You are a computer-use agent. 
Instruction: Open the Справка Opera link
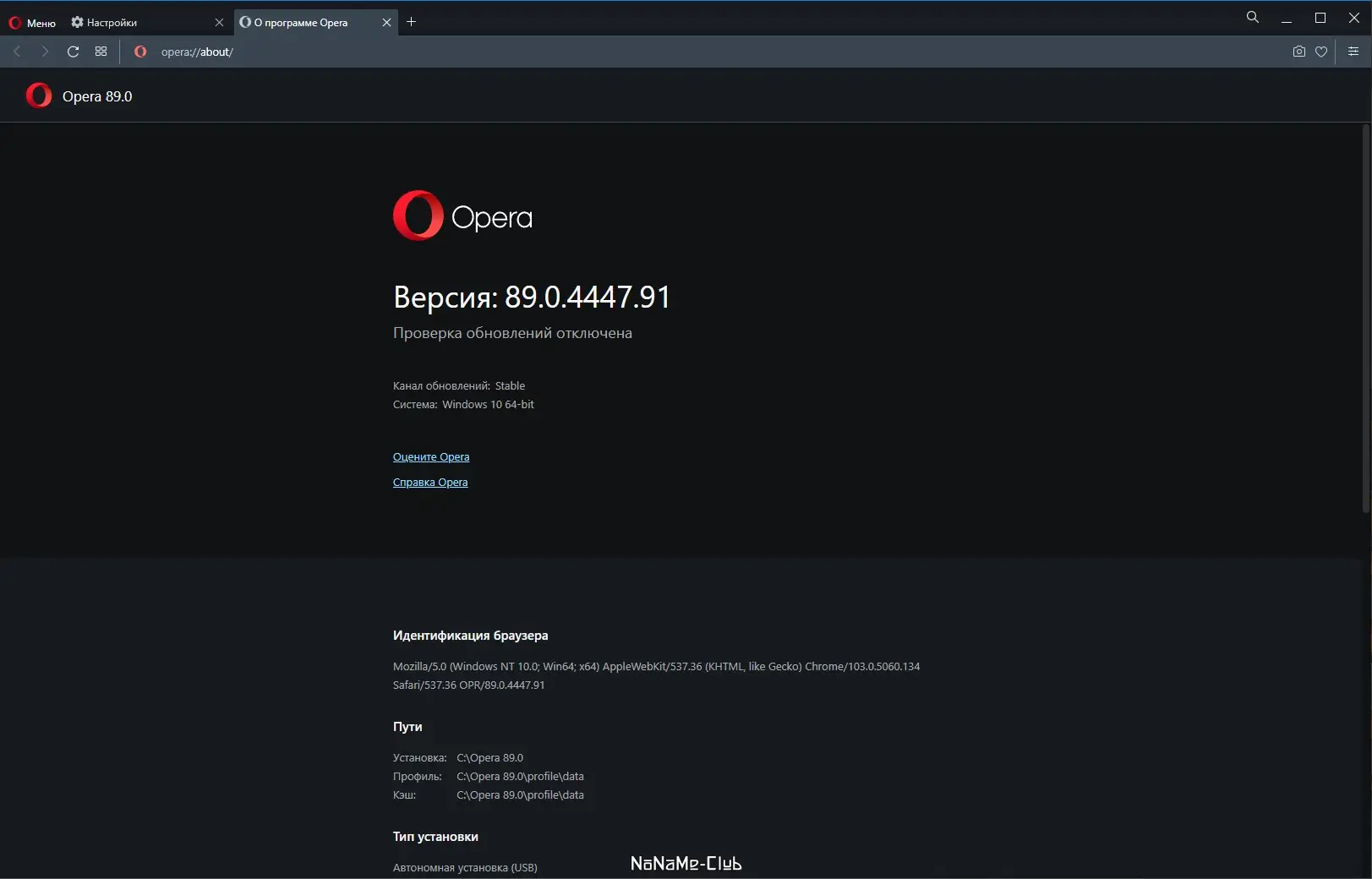(430, 483)
